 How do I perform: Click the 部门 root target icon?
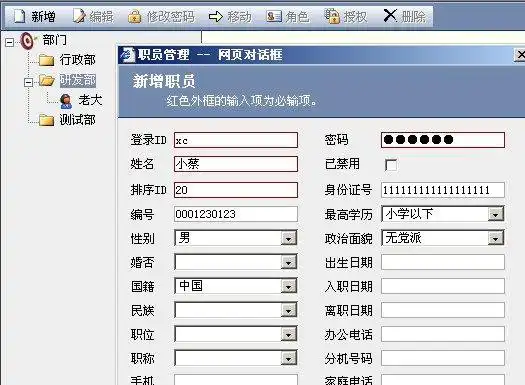pyautogui.click(x=27, y=41)
